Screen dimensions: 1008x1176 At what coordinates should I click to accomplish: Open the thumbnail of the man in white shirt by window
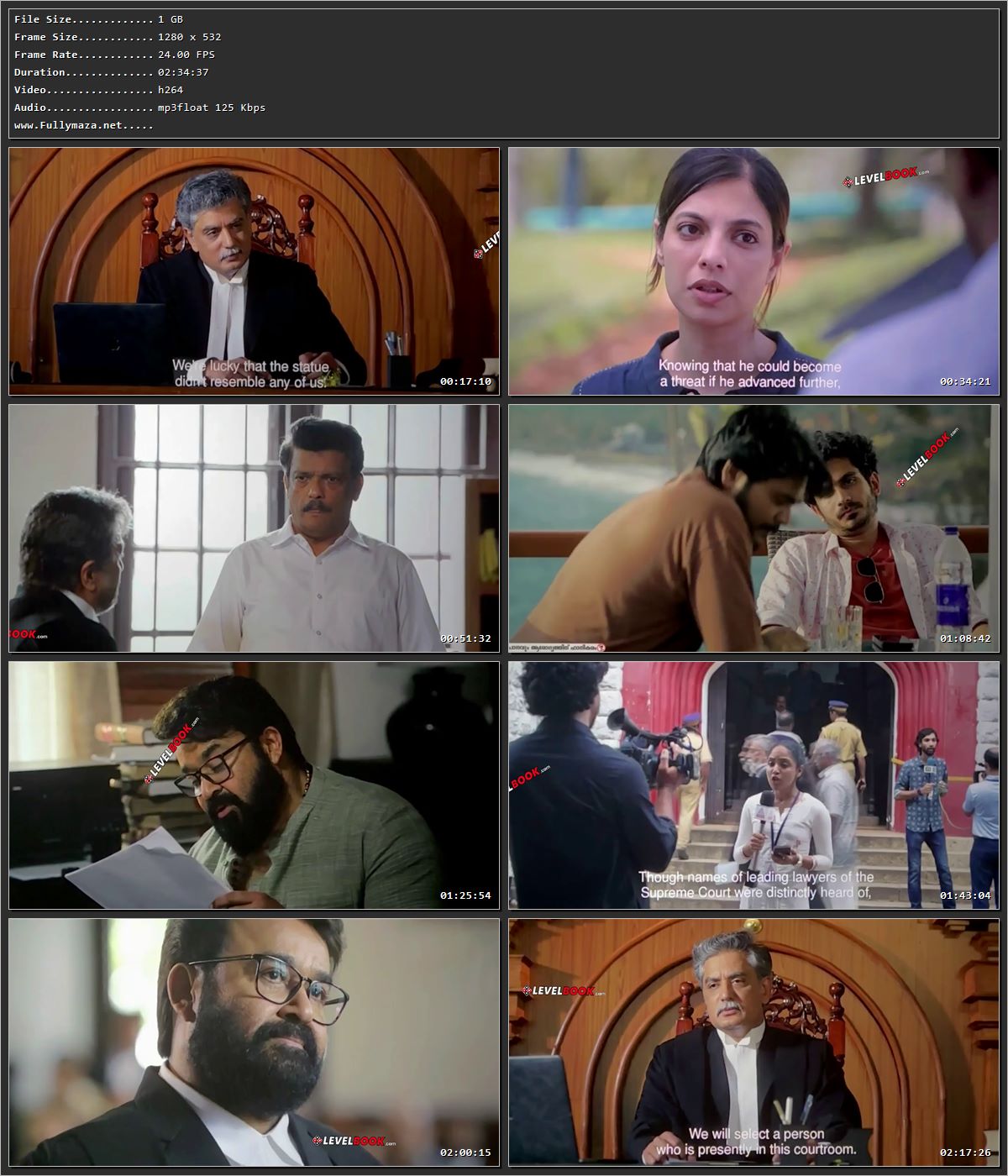tap(254, 528)
